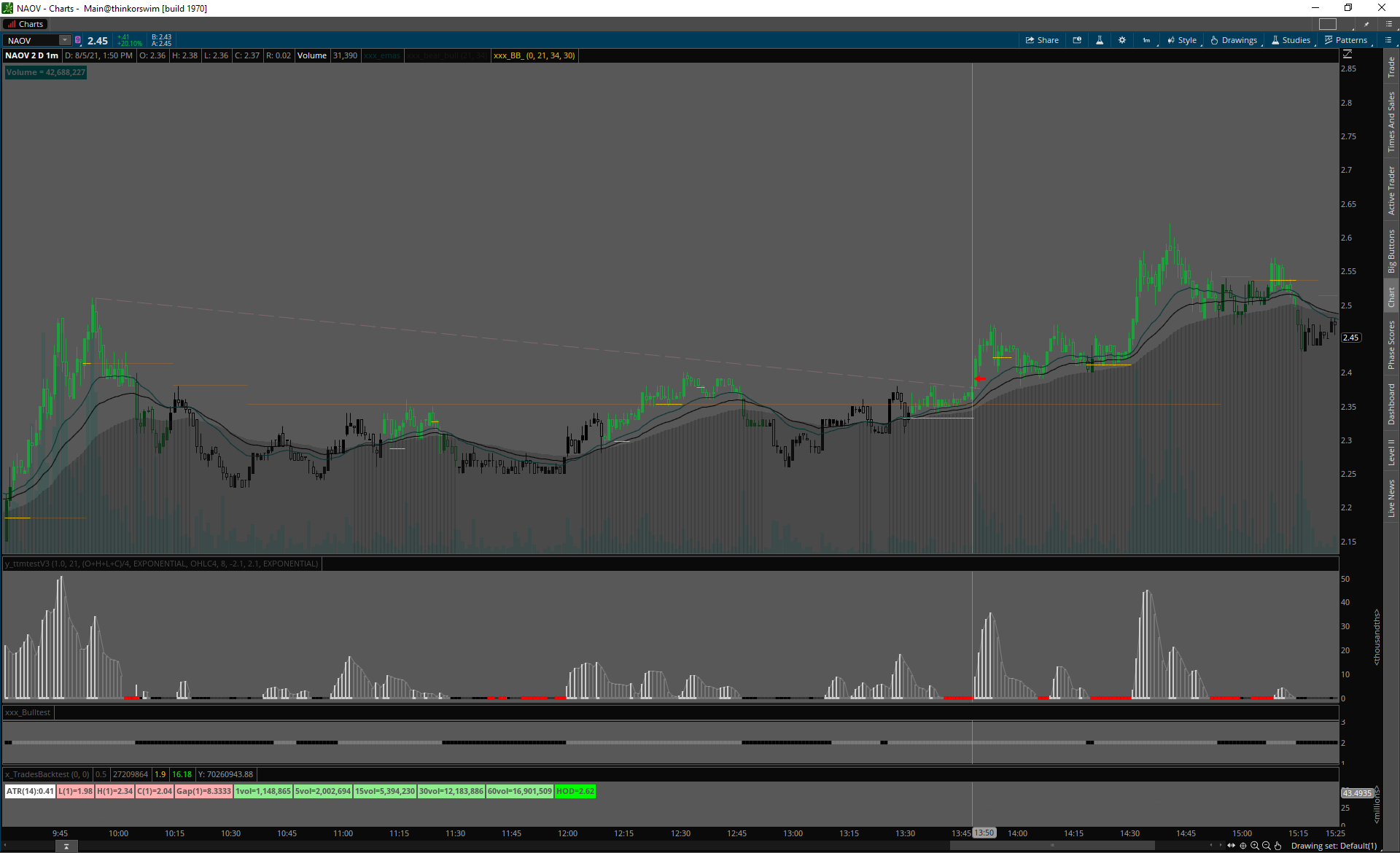Viewport: 1400px width, 853px height.
Task: Click the zoom out magnifier icon
Action: coord(1267,846)
